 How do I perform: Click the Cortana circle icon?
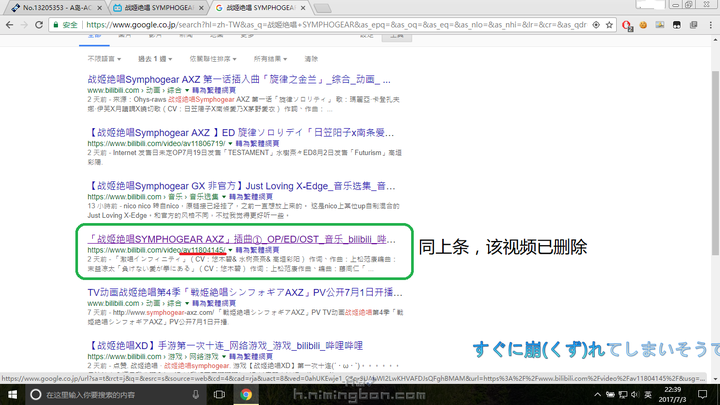[x=35, y=394]
